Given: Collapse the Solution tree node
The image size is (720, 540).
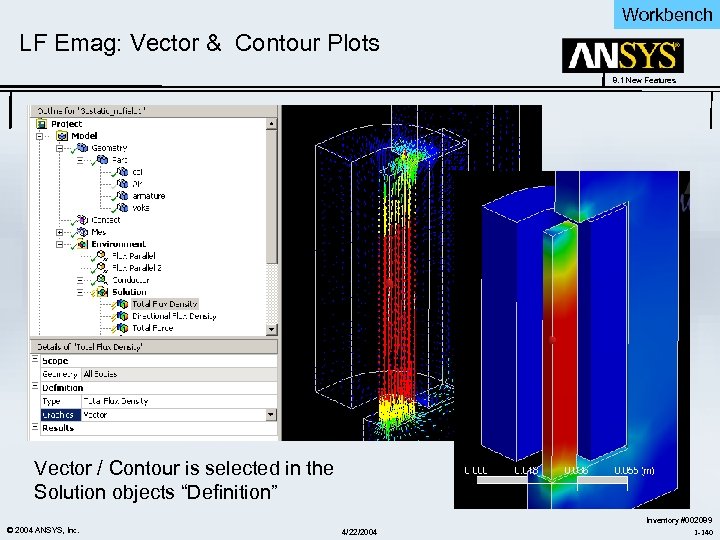Looking at the screenshot, I should [80, 292].
